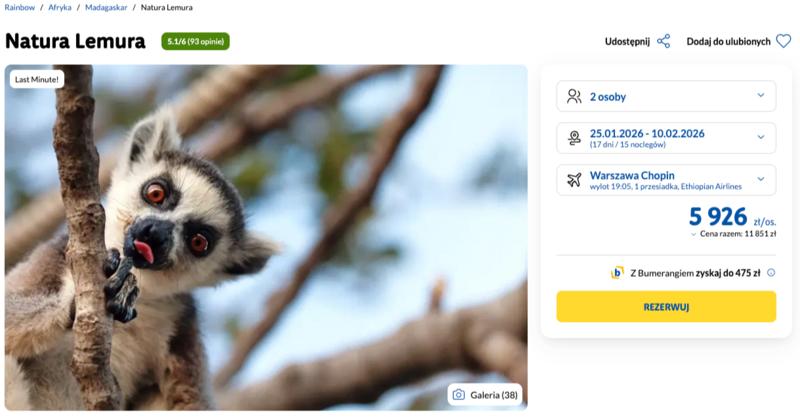Open the 25.01.2026 - 10.02.2026 date dropdown
Screen dimensions: 800x419
tap(760, 138)
